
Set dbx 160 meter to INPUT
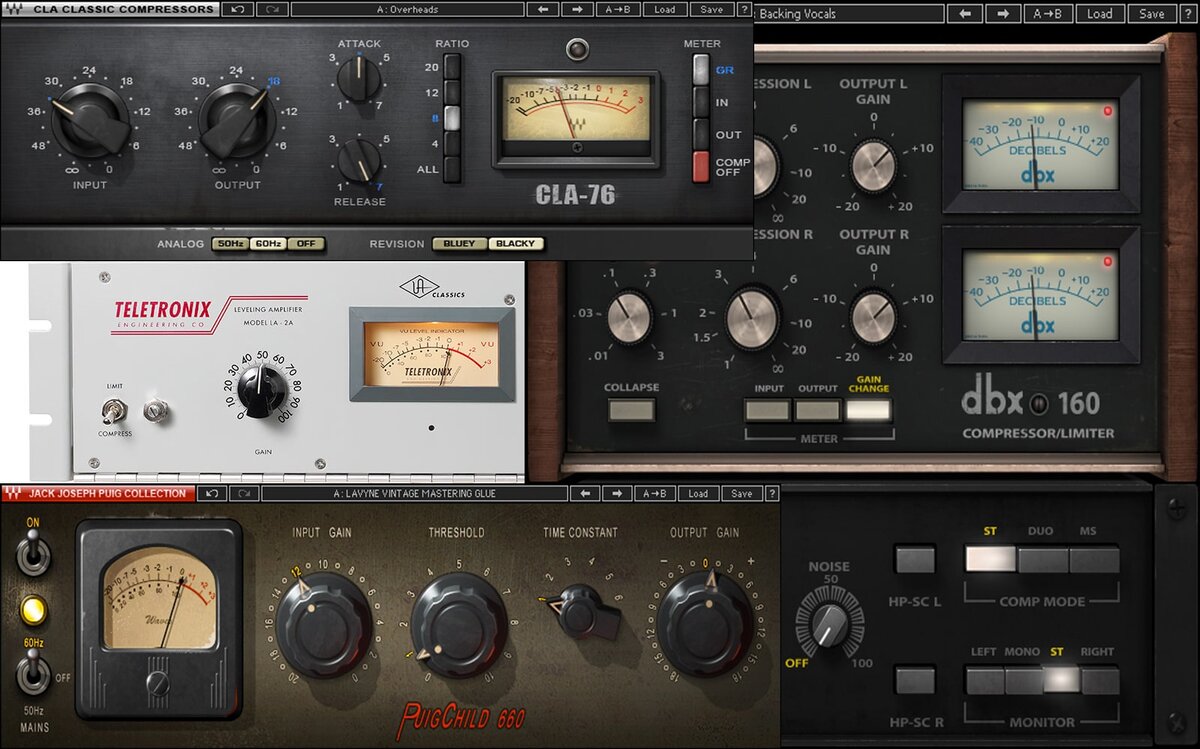[x=769, y=410]
